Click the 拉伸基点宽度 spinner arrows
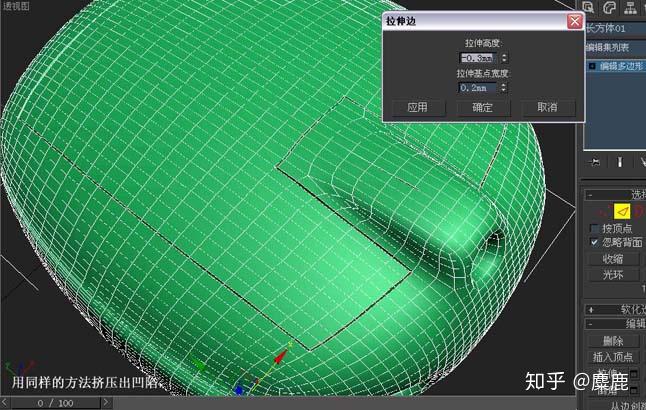The height and width of the screenshot is (410, 646). coord(503,88)
